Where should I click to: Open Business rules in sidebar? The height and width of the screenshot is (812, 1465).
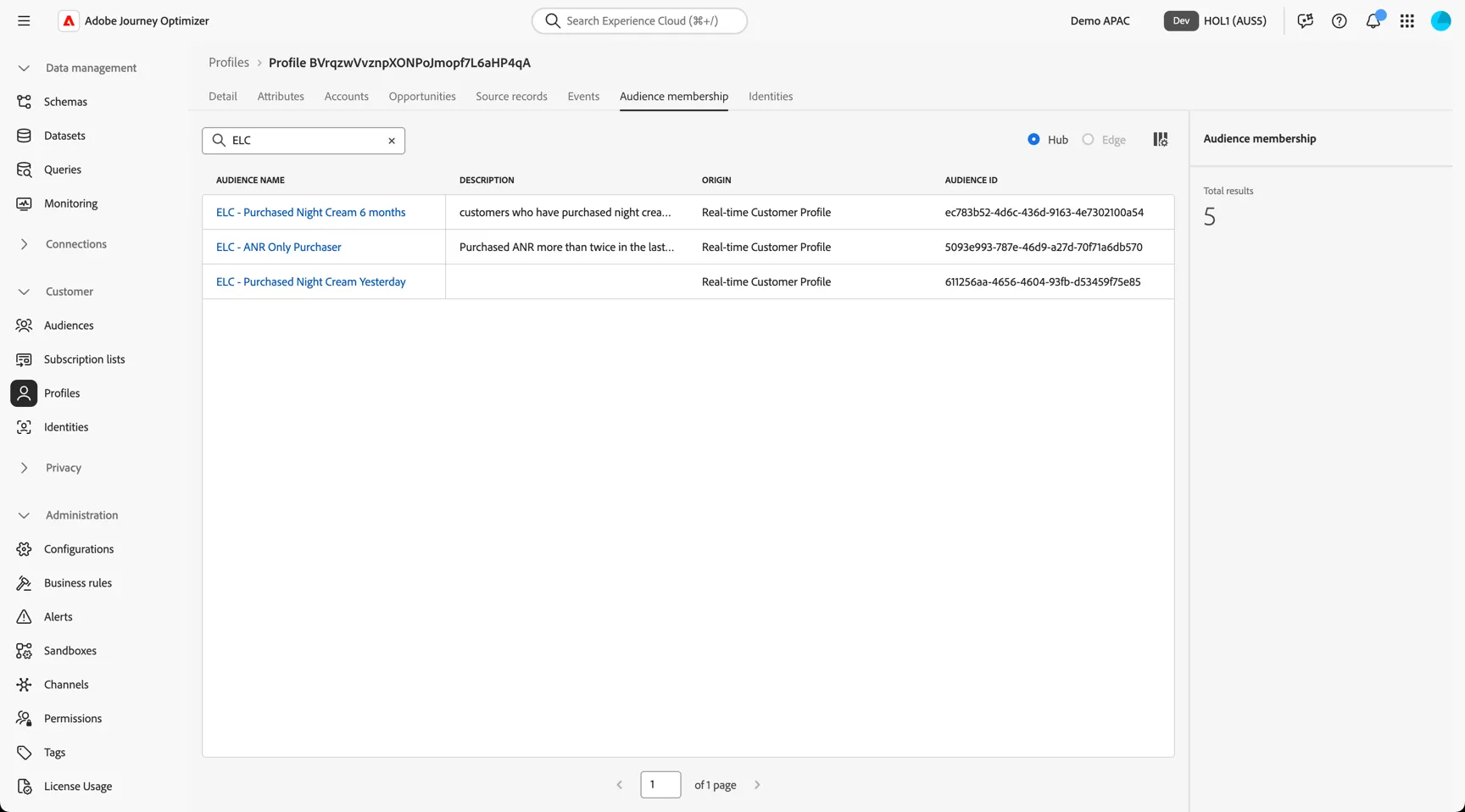point(78,583)
